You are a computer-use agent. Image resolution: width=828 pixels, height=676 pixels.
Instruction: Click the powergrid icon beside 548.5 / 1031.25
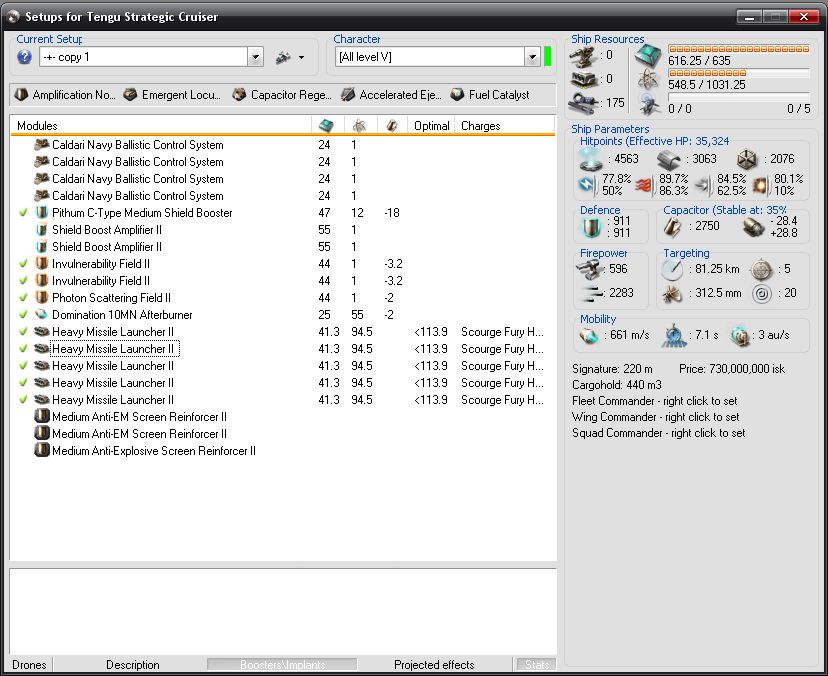(648, 80)
